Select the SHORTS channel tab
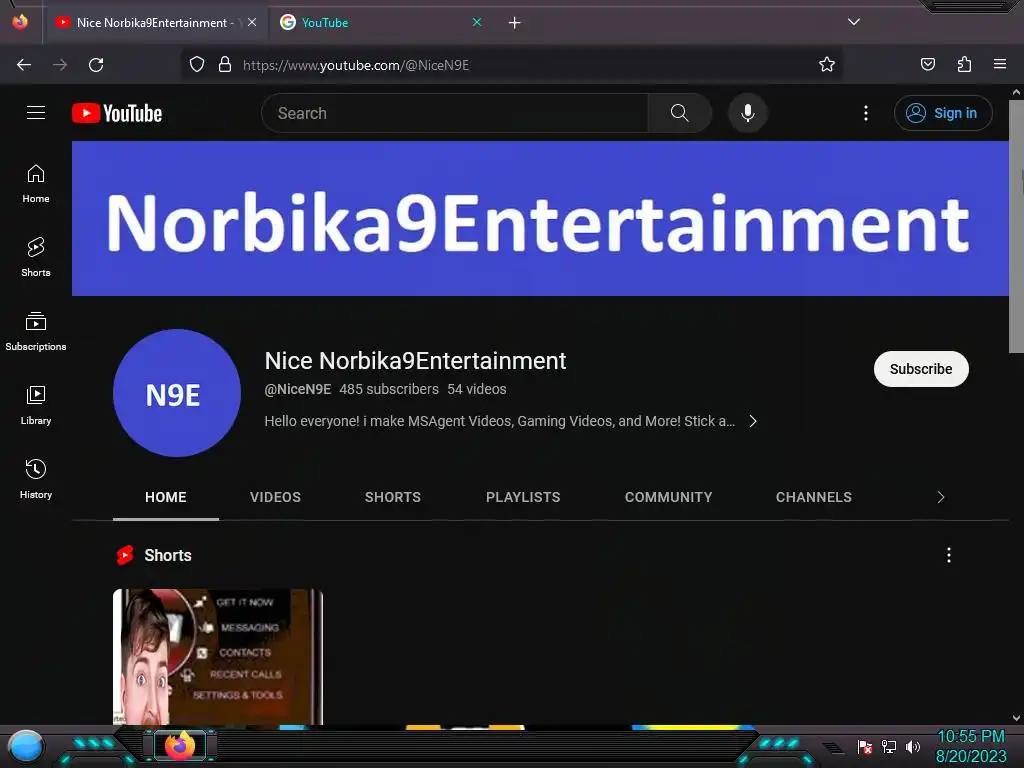Image resolution: width=1024 pixels, height=768 pixels. [392, 497]
